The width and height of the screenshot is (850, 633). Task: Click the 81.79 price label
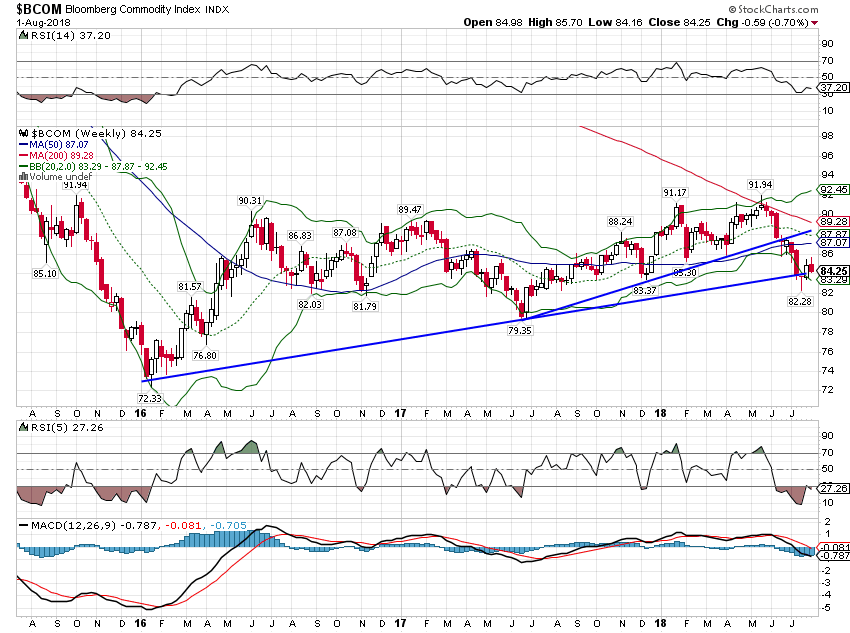pos(365,306)
